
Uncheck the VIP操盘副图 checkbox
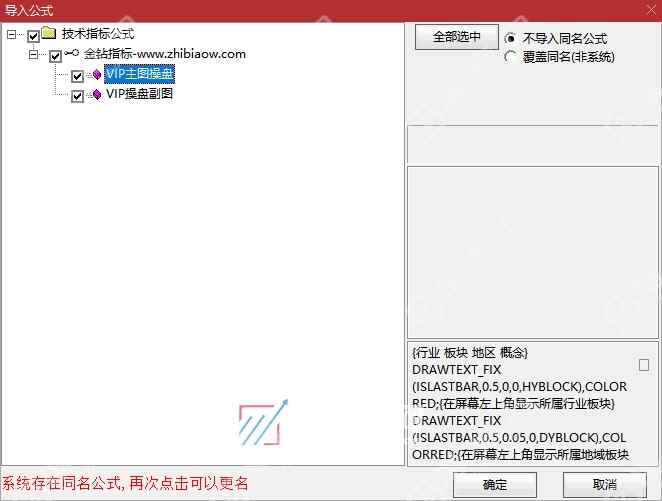click(77, 96)
